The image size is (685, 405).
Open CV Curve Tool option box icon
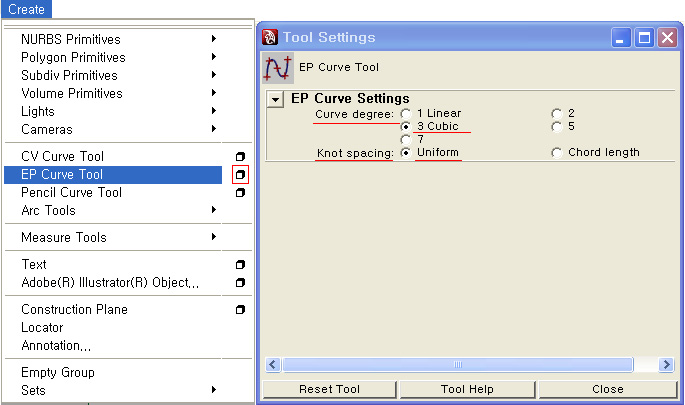(x=240, y=156)
